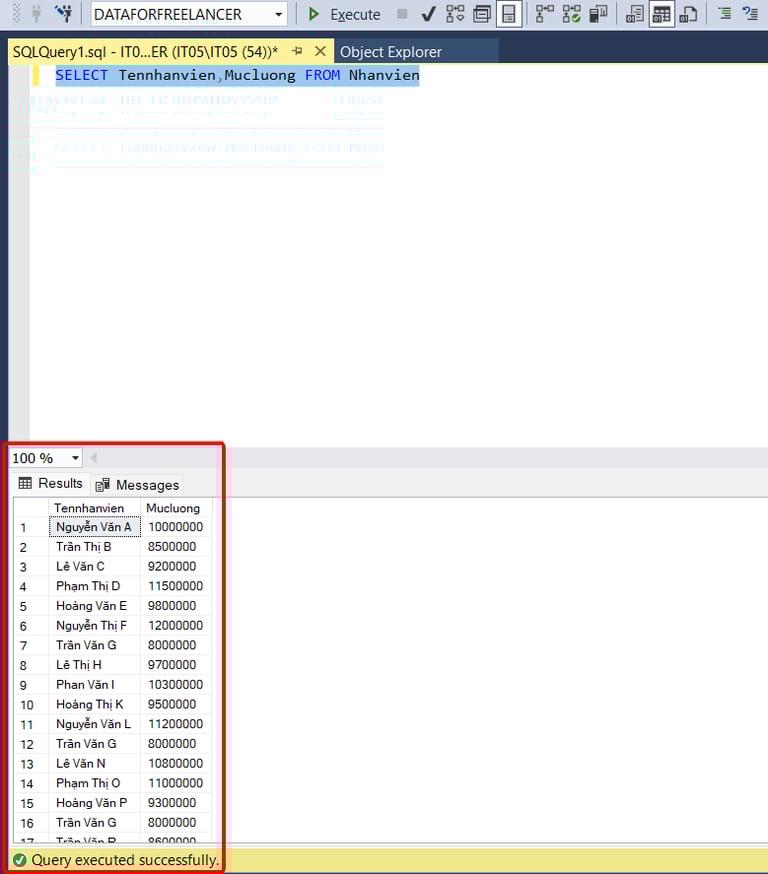The width and height of the screenshot is (768, 874).
Task: Toggle Include Client Statistics icon
Action: tap(598, 14)
